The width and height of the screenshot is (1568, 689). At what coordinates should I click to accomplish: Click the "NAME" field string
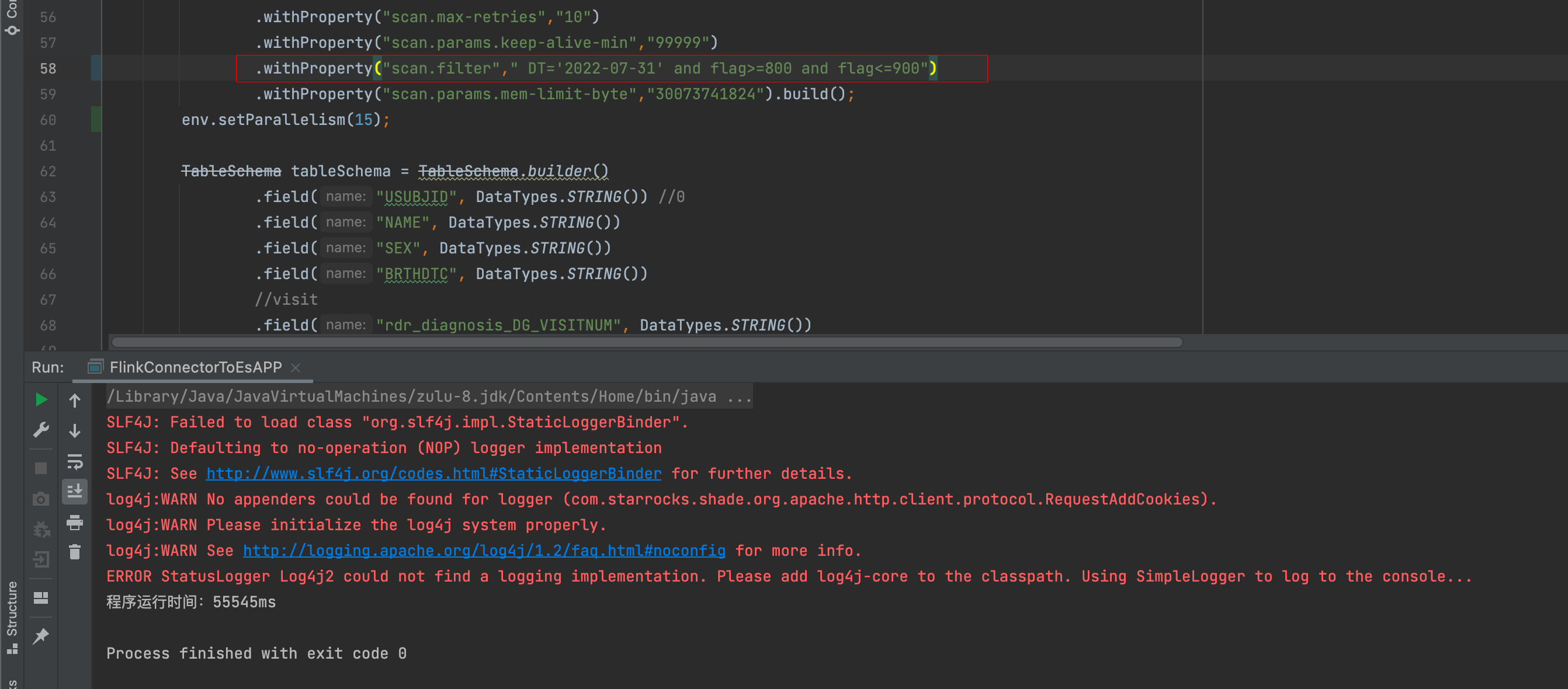[403, 222]
